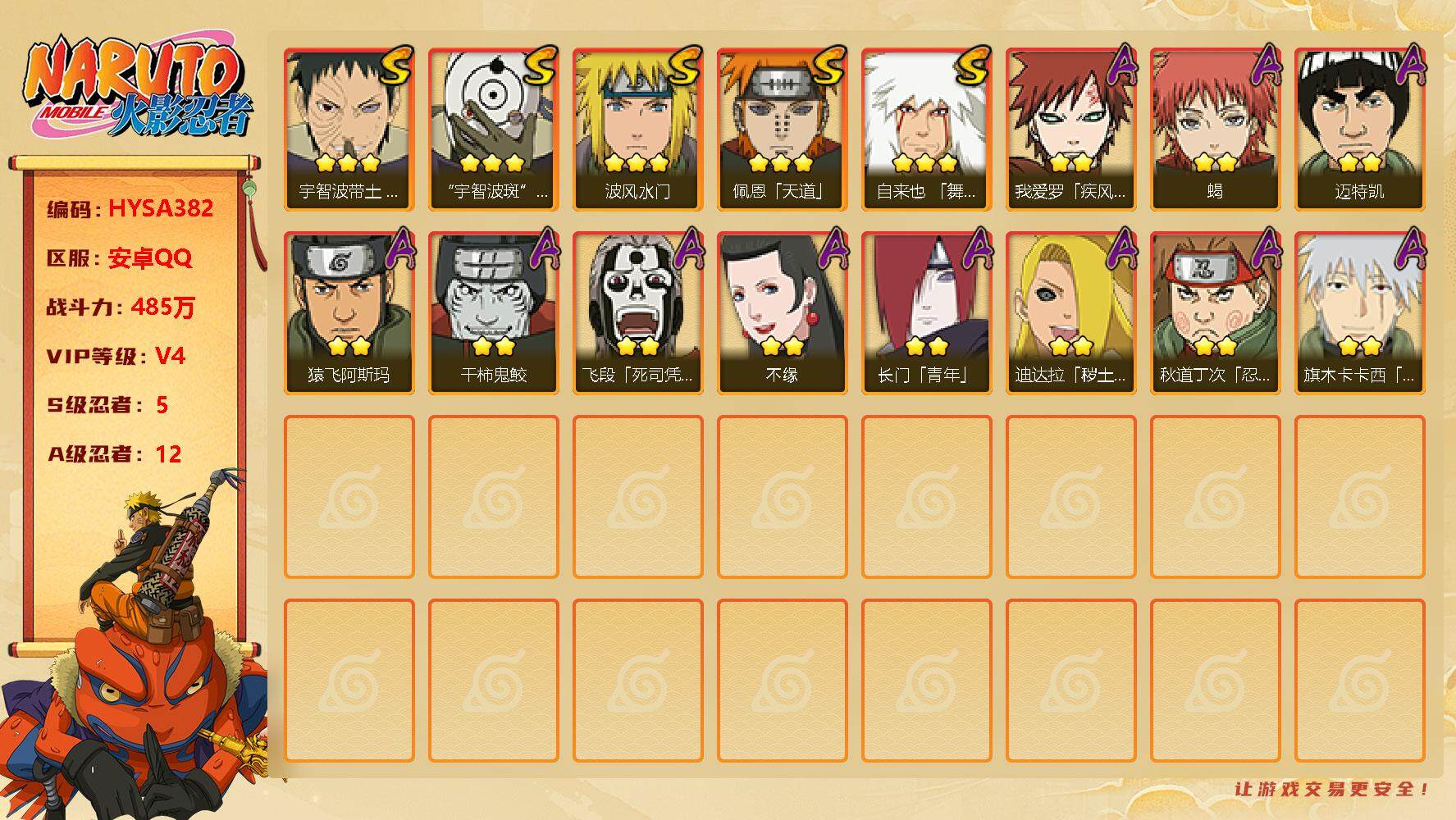The image size is (1456, 820).
Task: Click the 迪达拉 blonde ninja card
Action: tap(1070, 312)
